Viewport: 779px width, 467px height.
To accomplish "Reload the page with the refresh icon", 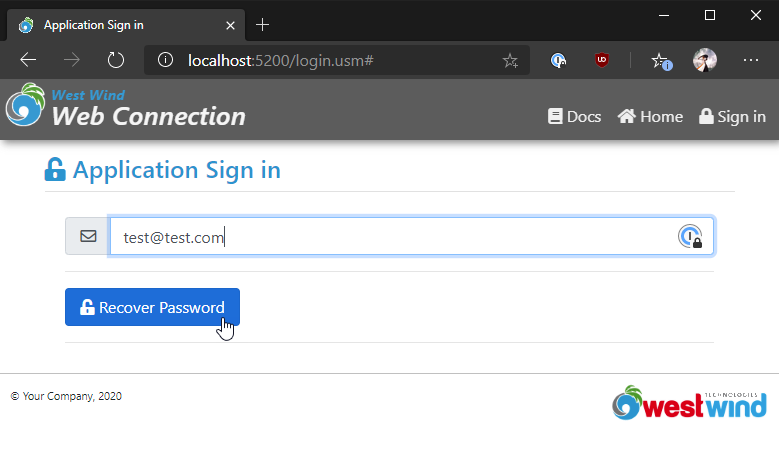I will 116,60.
